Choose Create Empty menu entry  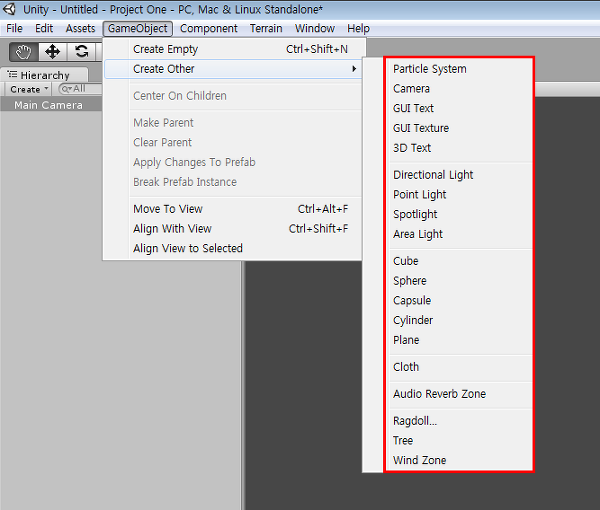pos(233,49)
